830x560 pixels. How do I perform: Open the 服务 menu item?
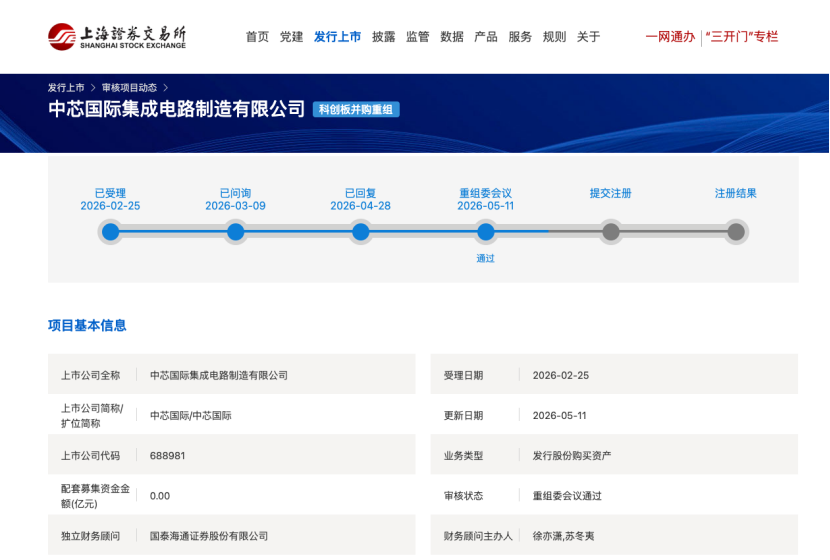pyautogui.click(x=520, y=37)
